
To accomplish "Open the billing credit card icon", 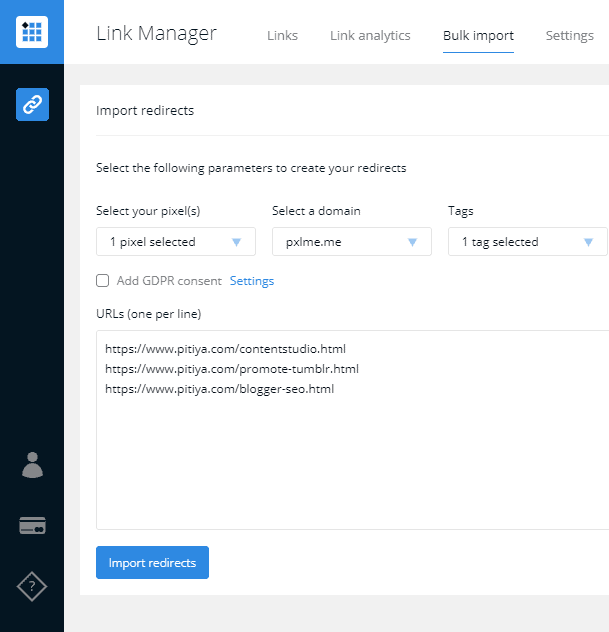I will pos(32,526).
